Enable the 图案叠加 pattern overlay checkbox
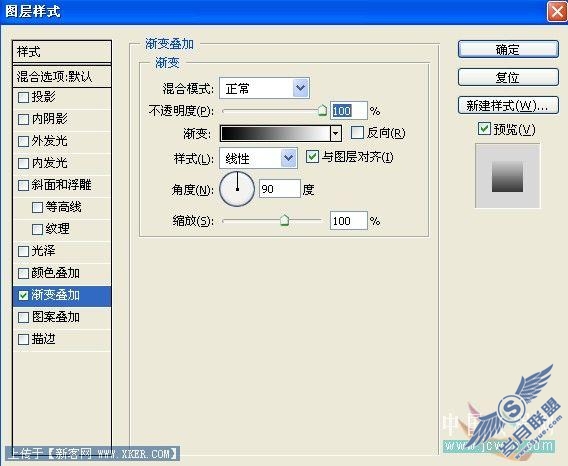This screenshot has width=568, height=466. coord(24,317)
